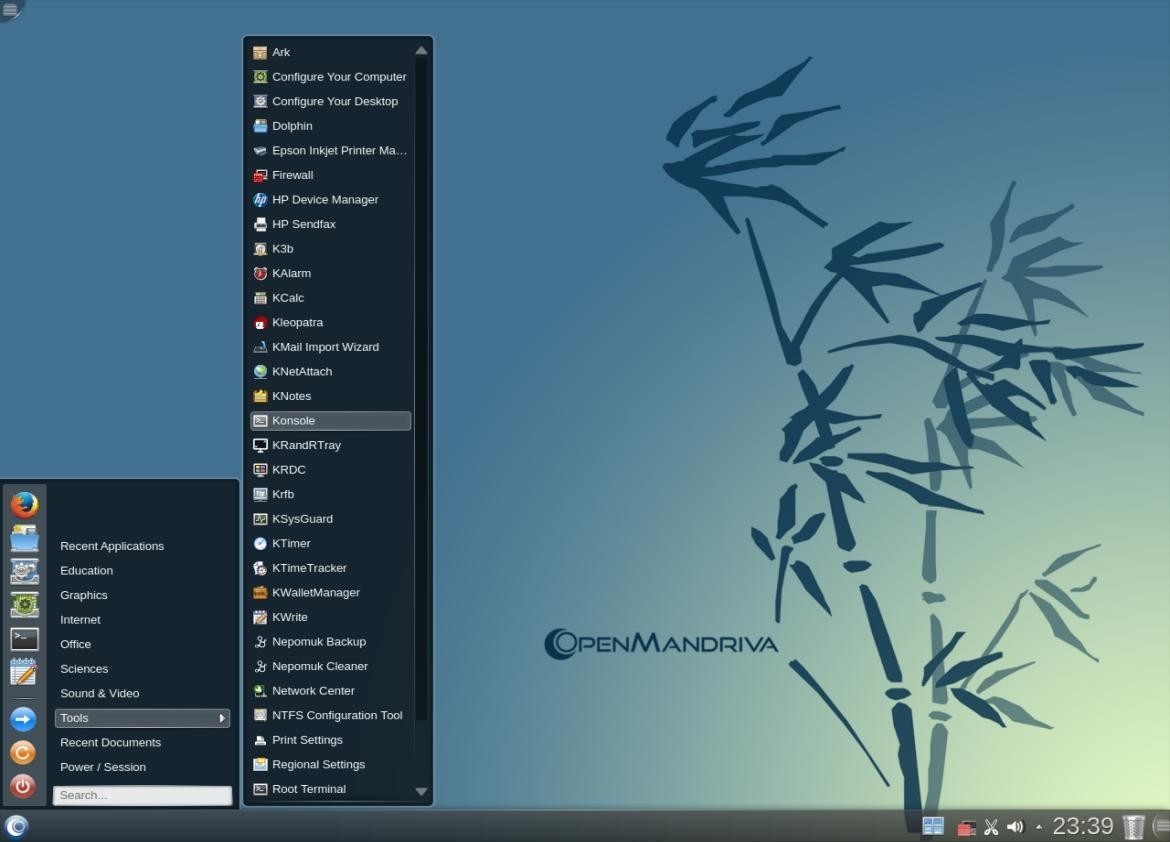Click into the Search field
Image resolution: width=1170 pixels, height=842 pixels.
(142, 795)
